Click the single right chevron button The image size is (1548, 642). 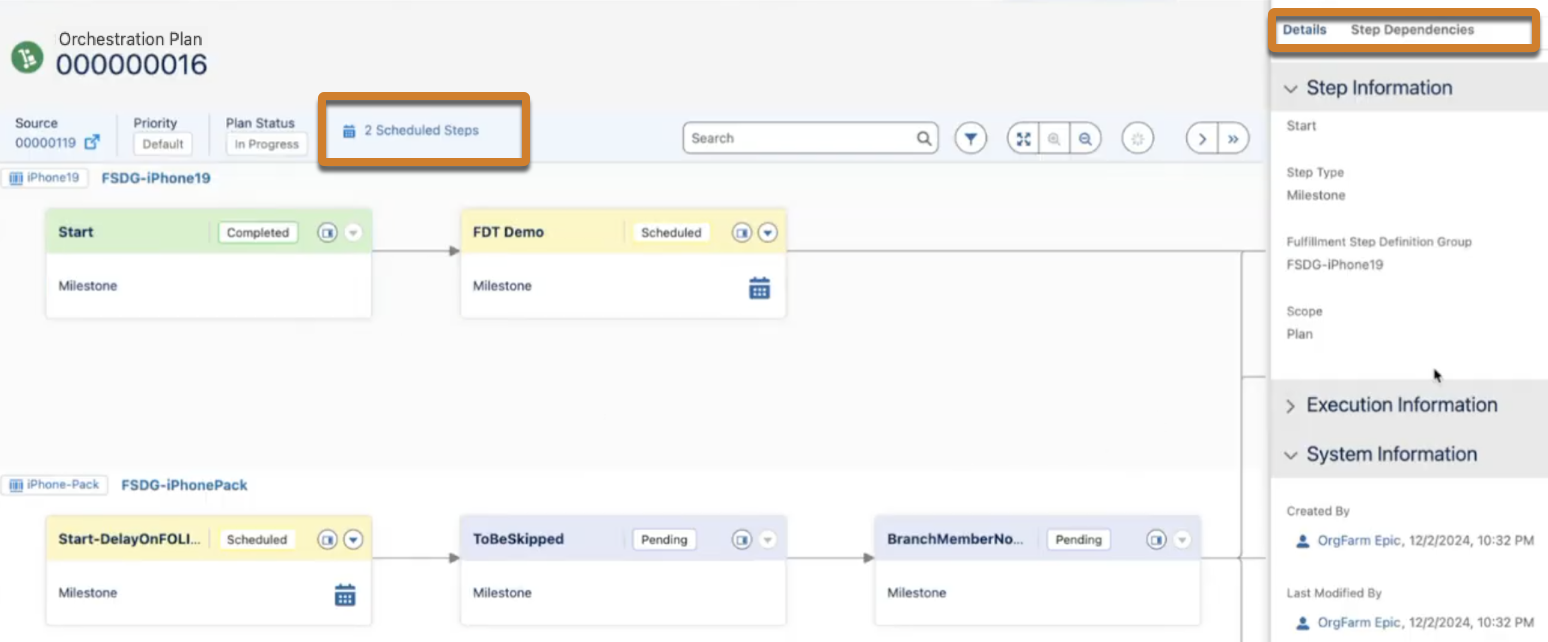click(1202, 138)
